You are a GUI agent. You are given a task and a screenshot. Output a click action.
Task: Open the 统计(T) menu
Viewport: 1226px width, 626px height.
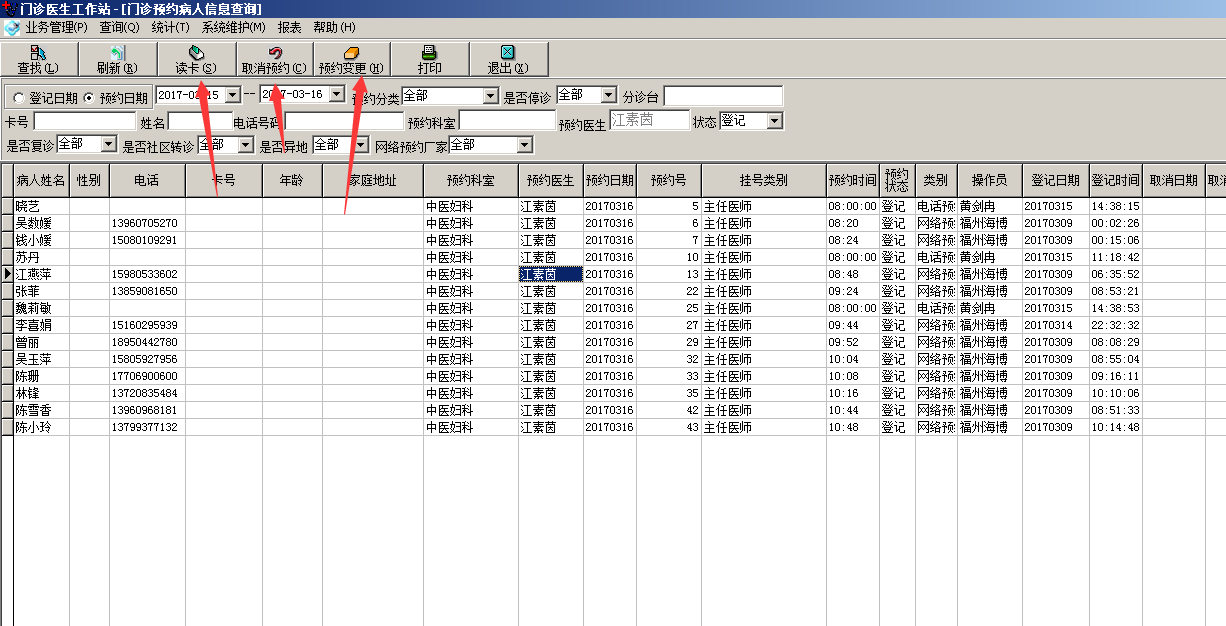point(170,28)
